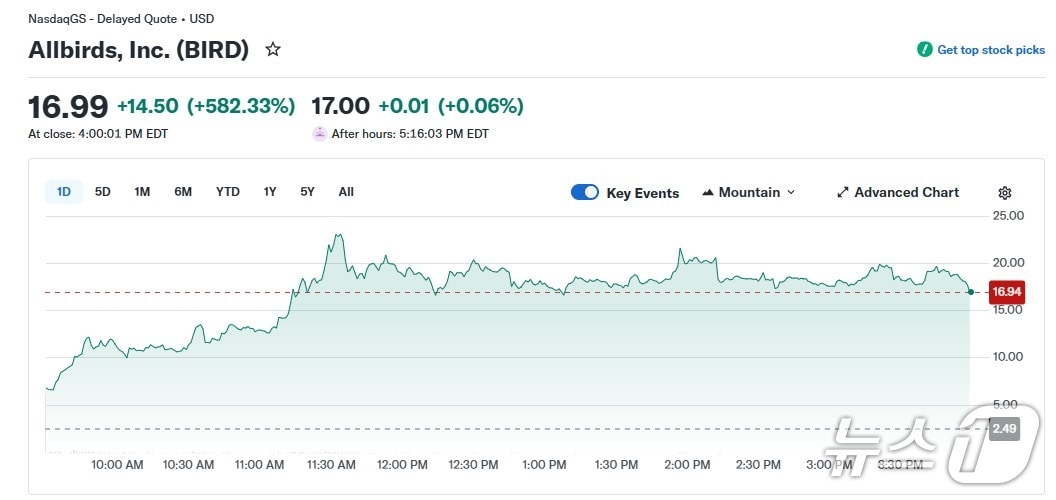Open the Advanced Chart link
This screenshot has width=1056, height=500.
906,193
